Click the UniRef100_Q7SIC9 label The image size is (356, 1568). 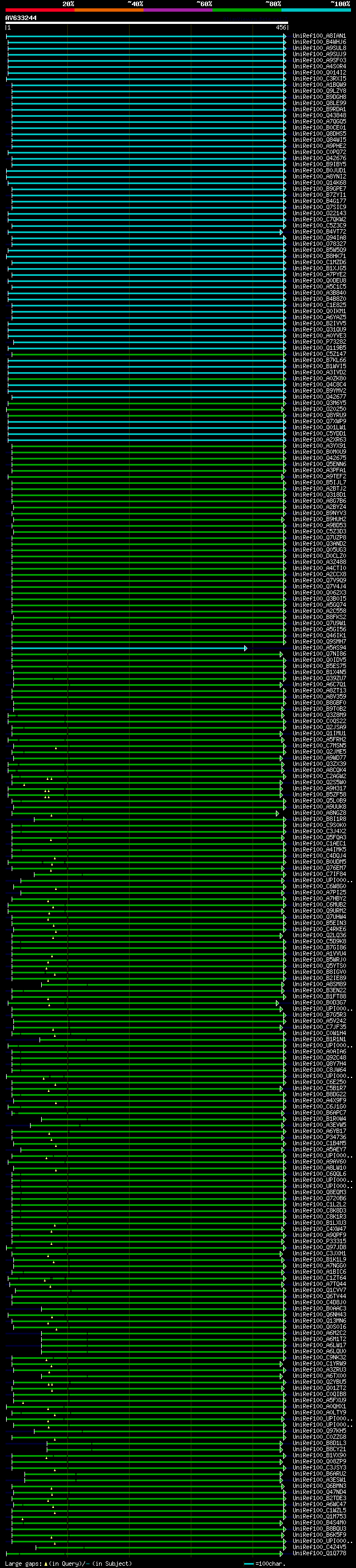[x=319, y=207]
